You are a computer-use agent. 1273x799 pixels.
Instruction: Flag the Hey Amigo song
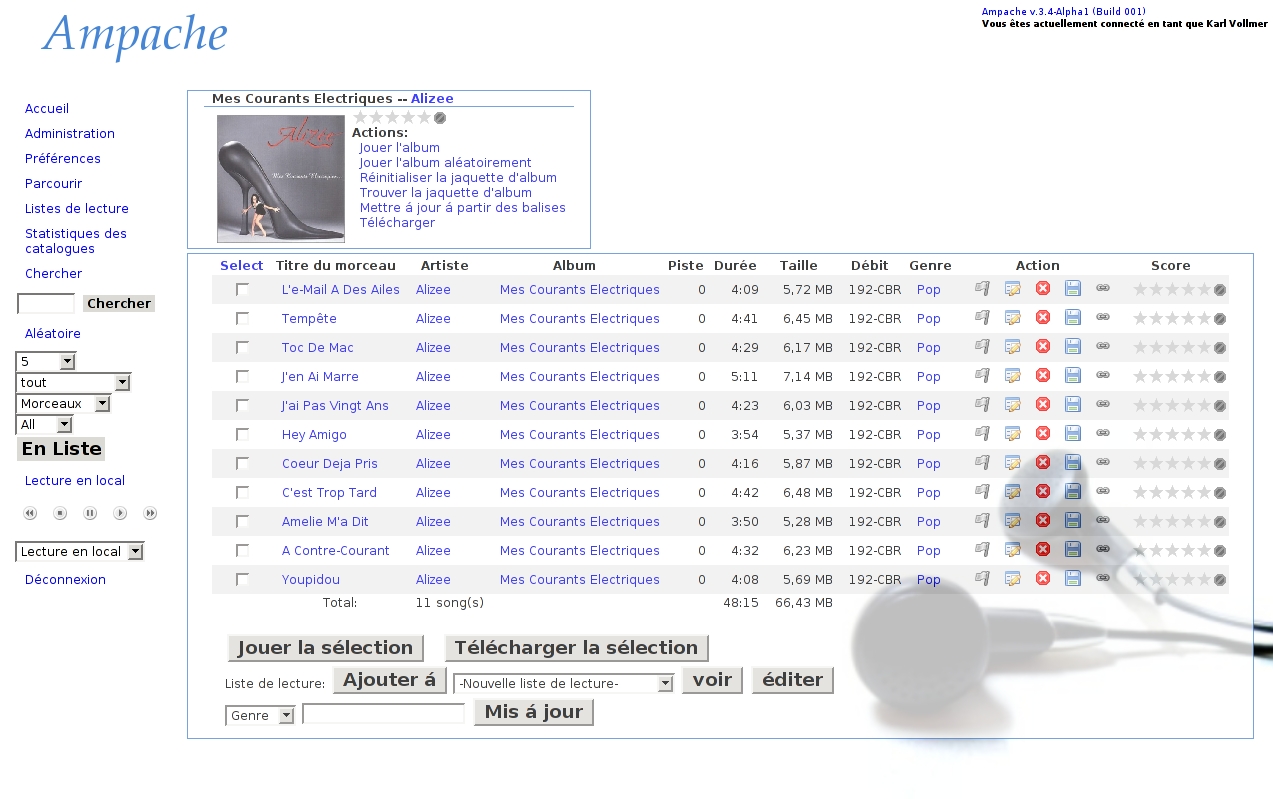(x=983, y=434)
